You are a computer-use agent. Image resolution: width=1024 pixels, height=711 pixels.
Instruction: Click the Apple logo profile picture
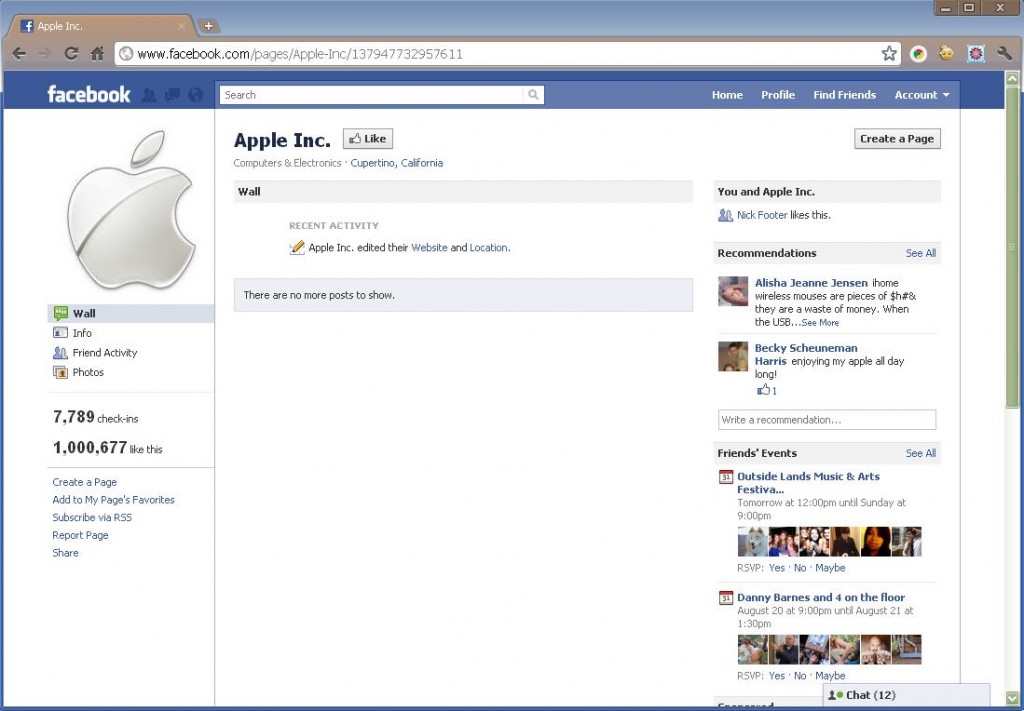click(131, 210)
